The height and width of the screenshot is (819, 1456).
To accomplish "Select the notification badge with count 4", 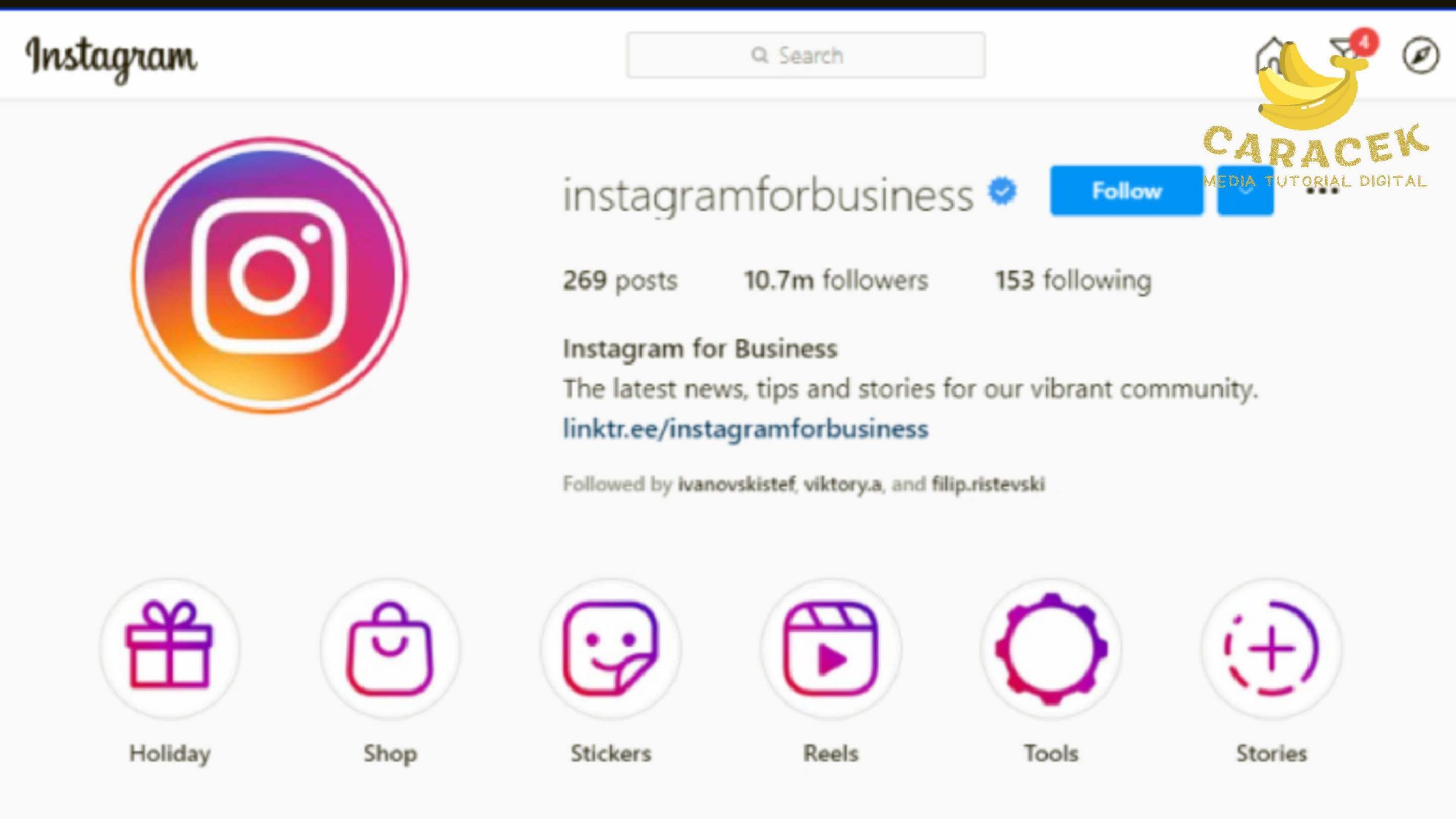I will click(1363, 41).
